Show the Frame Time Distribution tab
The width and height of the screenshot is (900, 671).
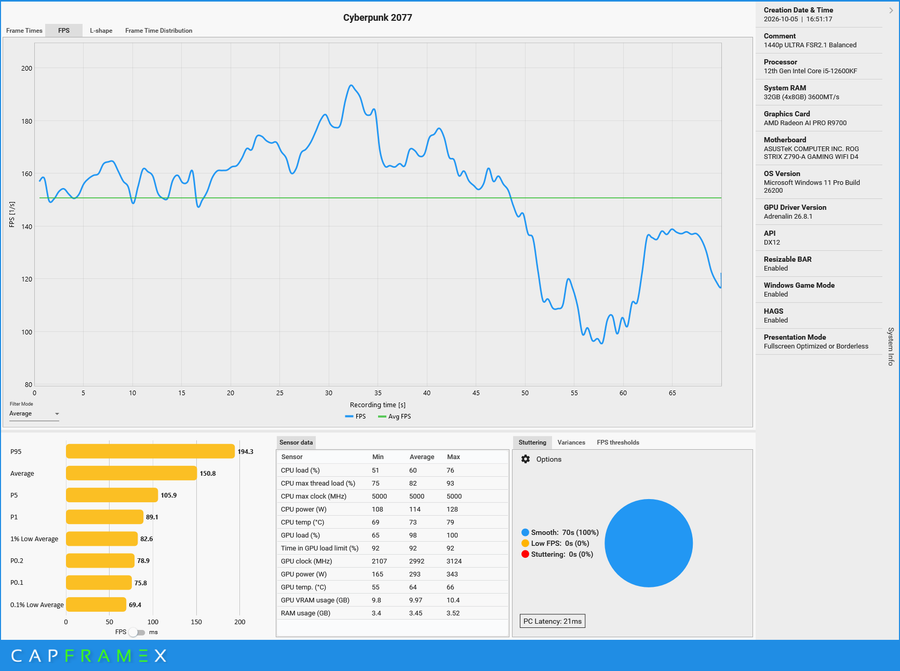159,30
